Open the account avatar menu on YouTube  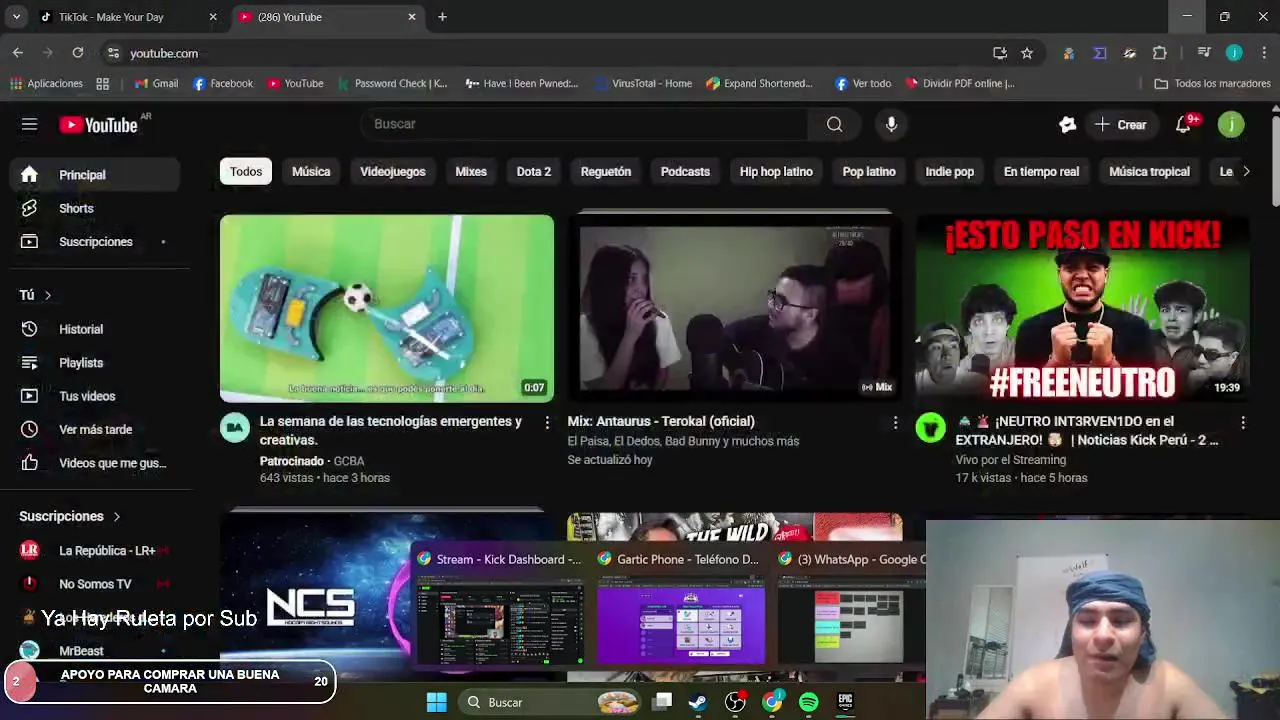pyautogui.click(x=1231, y=124)
